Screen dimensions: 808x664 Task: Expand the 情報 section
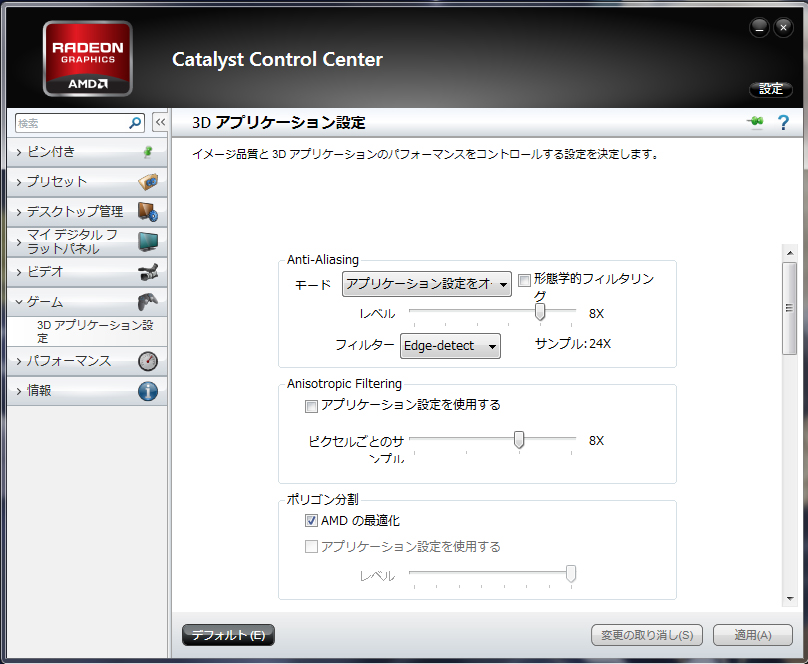point(87,391)
